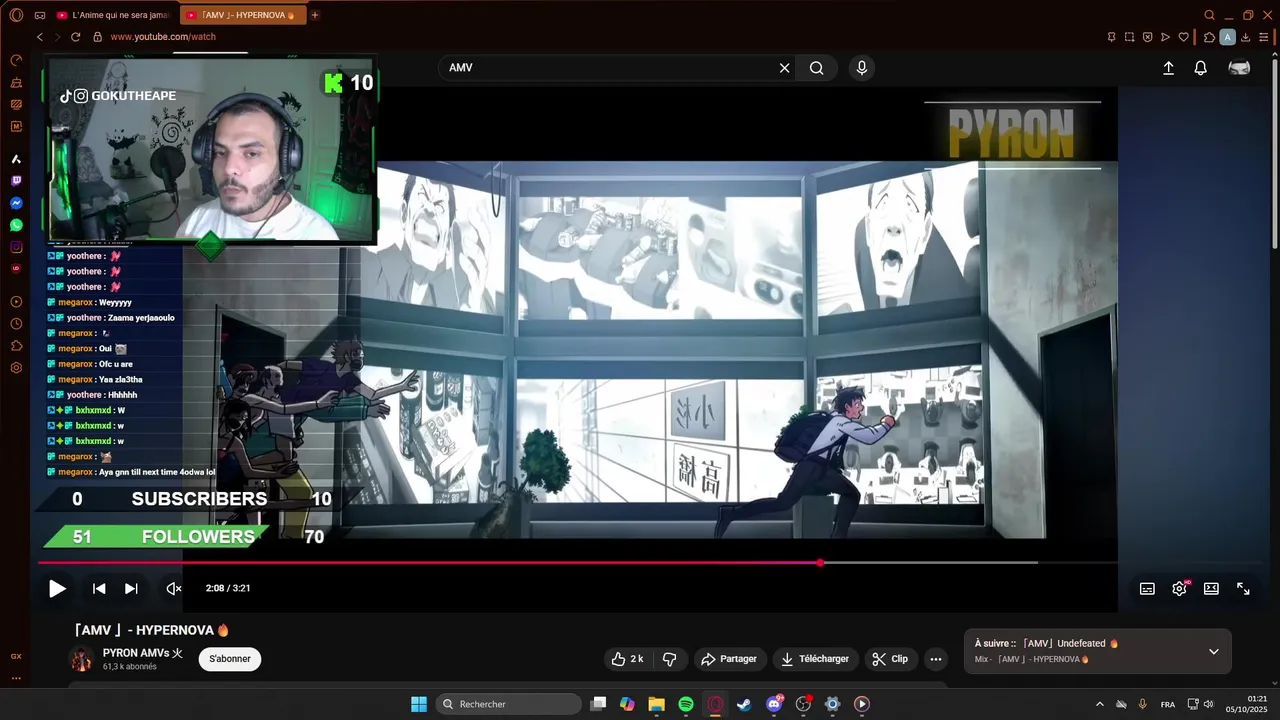Open Opera easy setup sliders icon
The width and height of the screenshot is (1280, 720).
pyautogui.click(x=1264, y=37)
